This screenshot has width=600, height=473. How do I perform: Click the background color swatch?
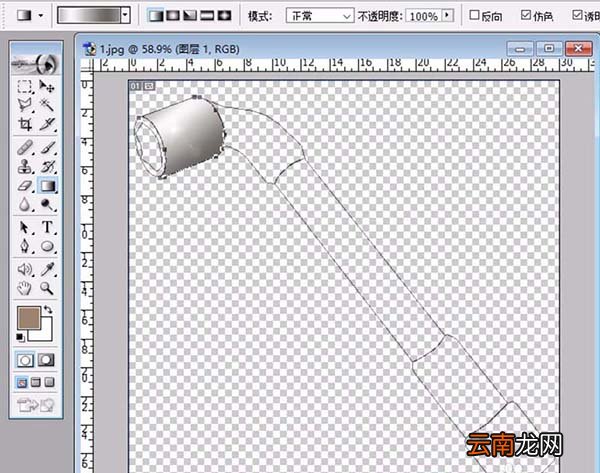click(45, 334)
